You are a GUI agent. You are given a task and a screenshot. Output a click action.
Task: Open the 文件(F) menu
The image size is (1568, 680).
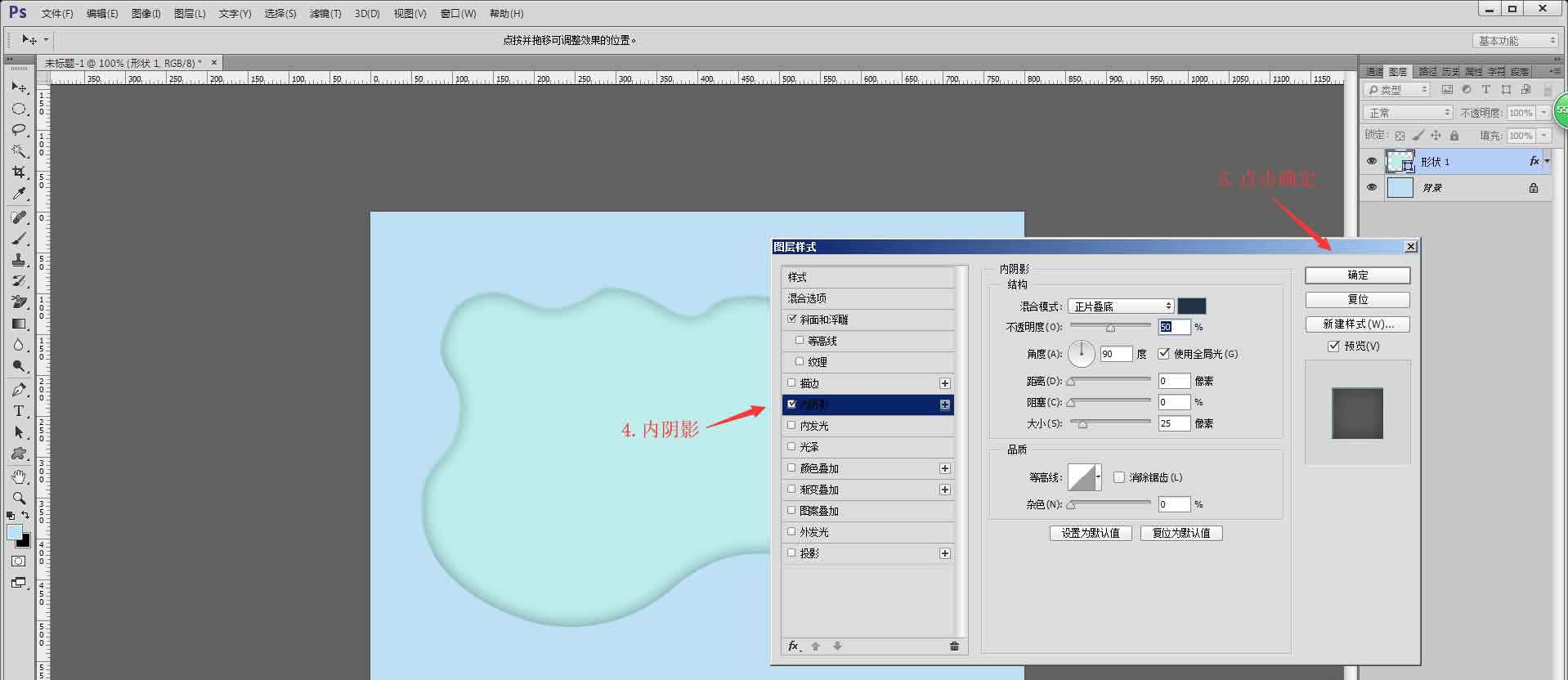coord(57,14)
